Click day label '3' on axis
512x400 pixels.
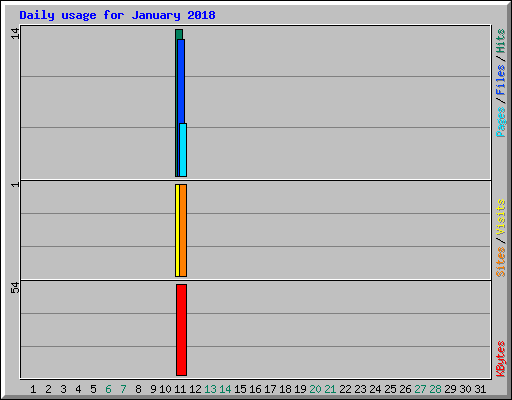pos(63,389)
